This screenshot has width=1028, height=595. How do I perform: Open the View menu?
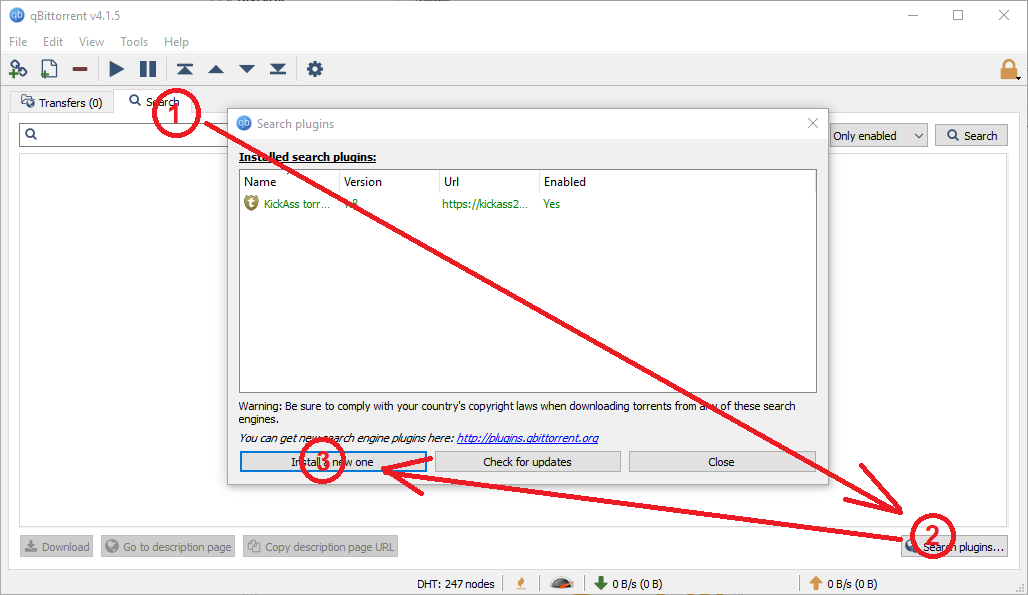click(91, 41)
